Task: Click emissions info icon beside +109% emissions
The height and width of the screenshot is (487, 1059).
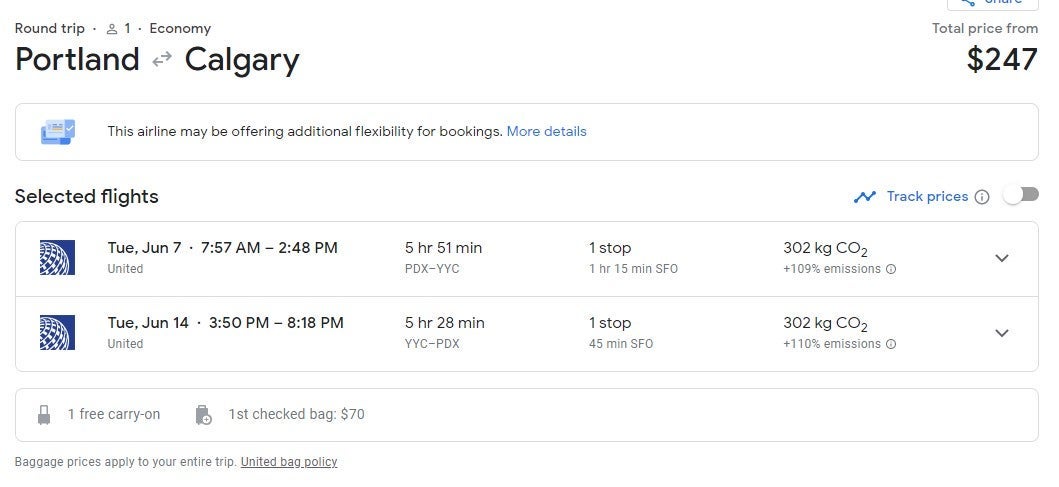Action: (x=891, y=269)
